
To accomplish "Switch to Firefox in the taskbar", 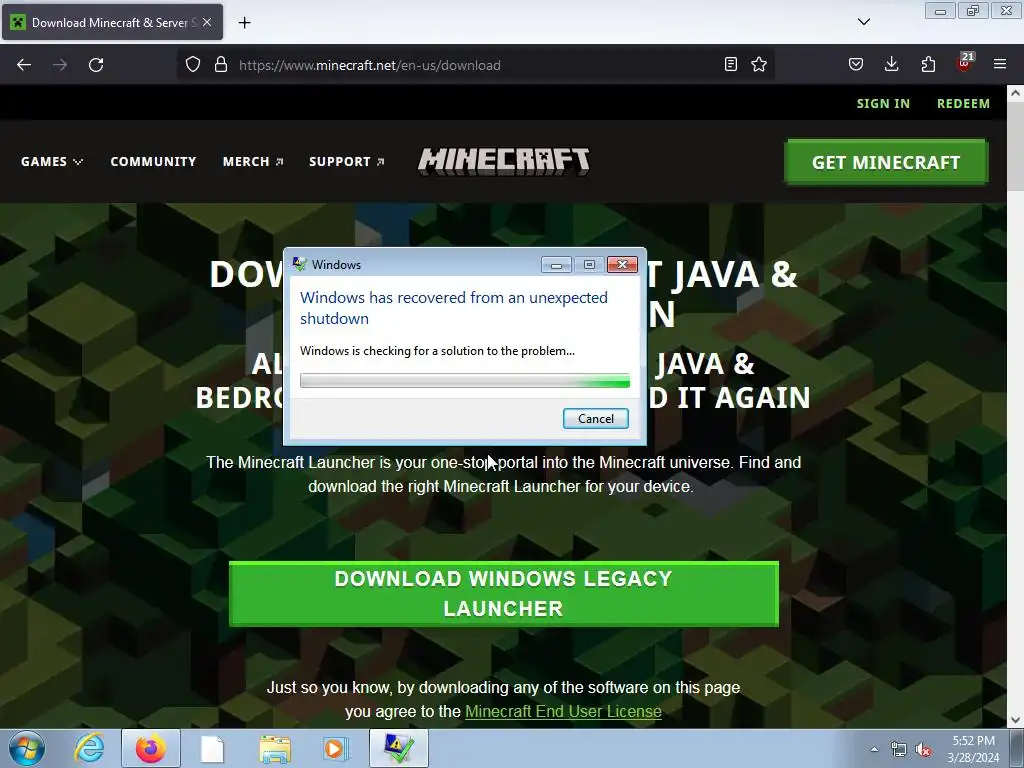I will [x=150, y=748].
